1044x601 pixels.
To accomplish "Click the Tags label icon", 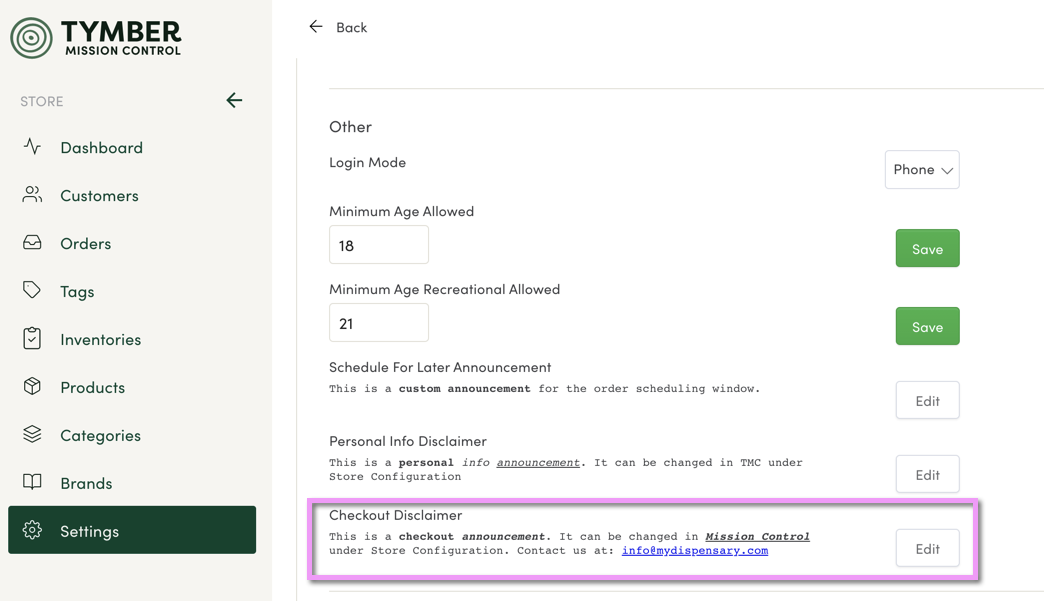I will click(32, 291).
